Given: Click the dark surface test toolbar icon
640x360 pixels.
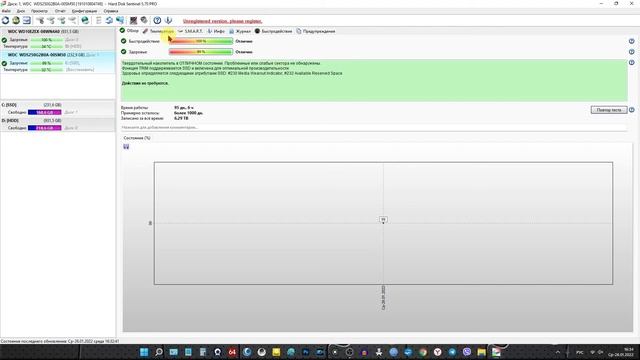Looking at the screenshot, I should pos(133,20).
